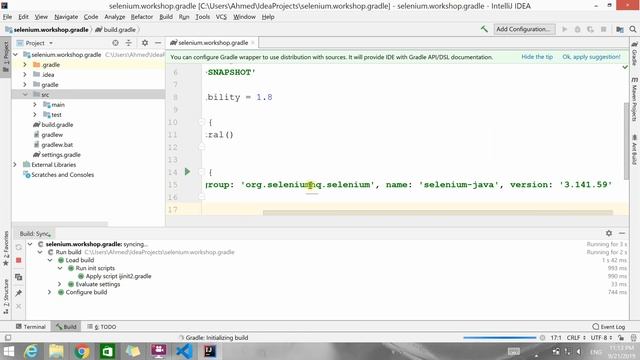Collapse Load build node
The width and height of the screenshot is (640, 360).
[x=49, y=260]
